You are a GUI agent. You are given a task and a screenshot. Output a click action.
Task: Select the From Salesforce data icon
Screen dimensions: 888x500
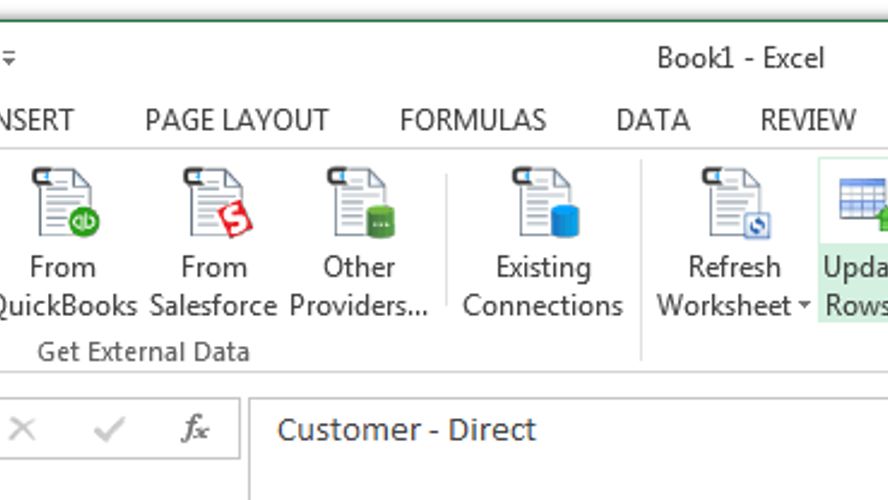[x=214, y=205]
